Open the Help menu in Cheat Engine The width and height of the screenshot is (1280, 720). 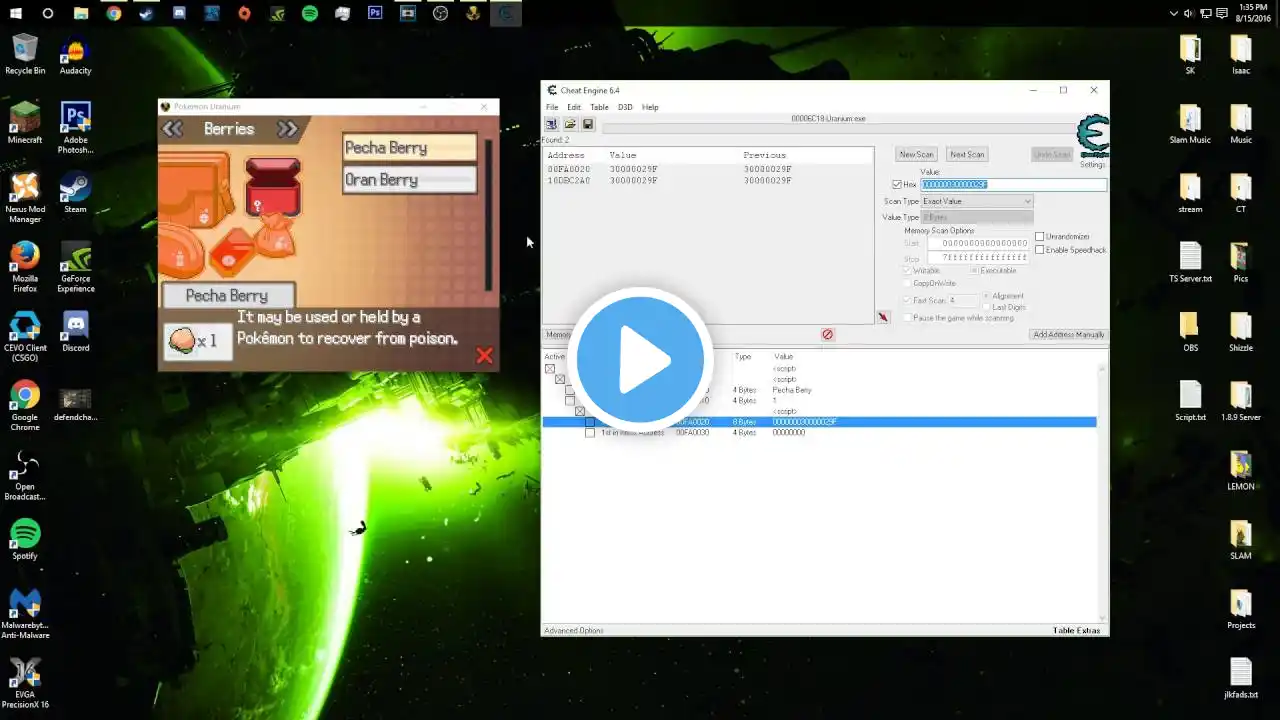(x=650, y=107)
